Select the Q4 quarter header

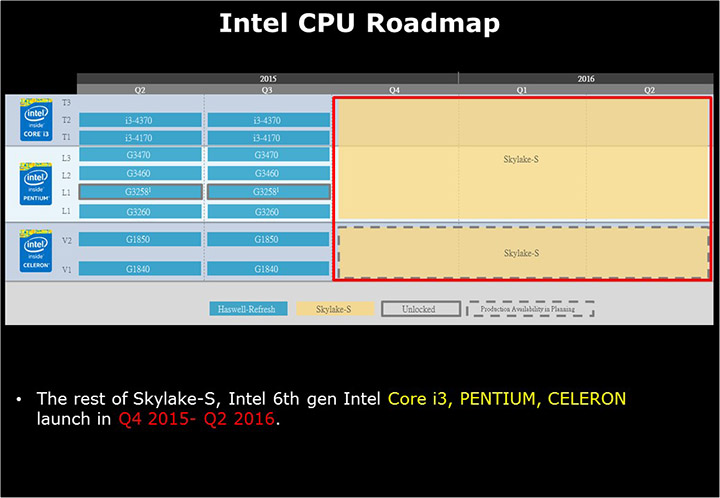click(x=394, y=90)
